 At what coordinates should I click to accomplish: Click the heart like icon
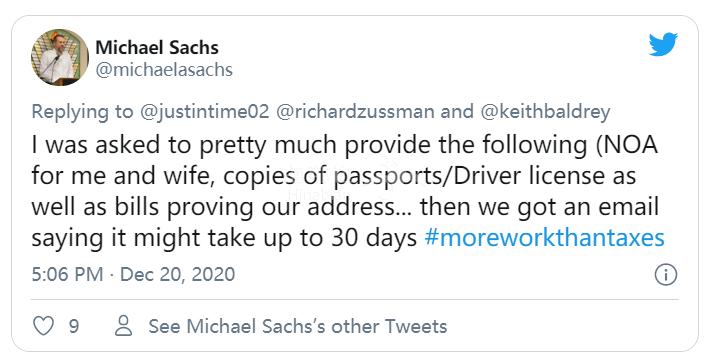click(44, 326)
